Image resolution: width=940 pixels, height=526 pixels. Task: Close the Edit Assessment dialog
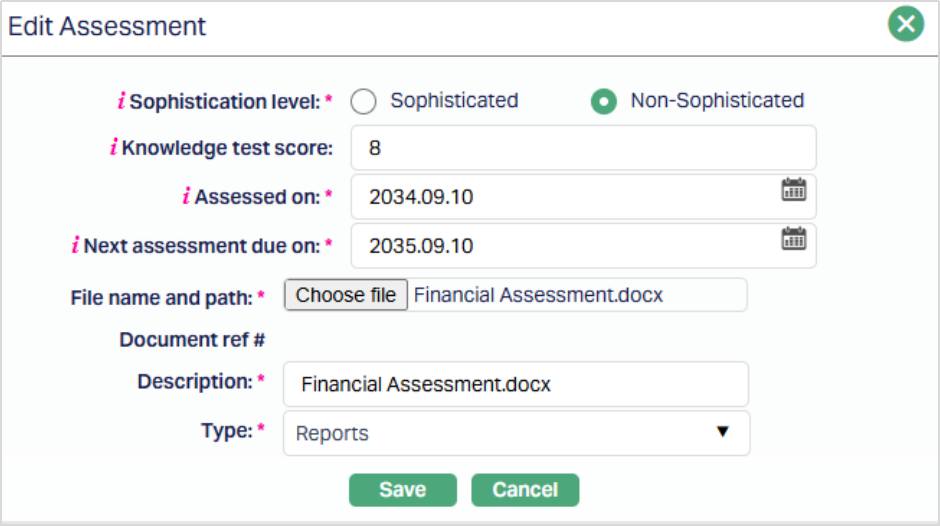click(905, 25)
